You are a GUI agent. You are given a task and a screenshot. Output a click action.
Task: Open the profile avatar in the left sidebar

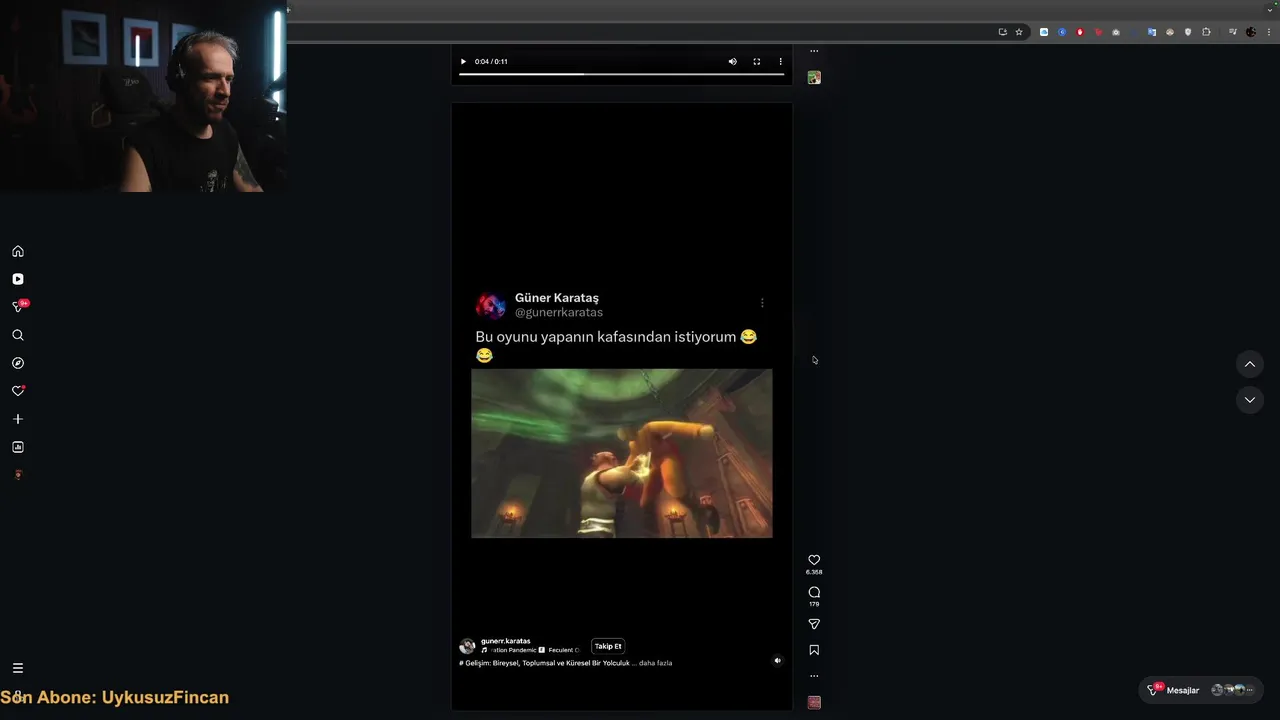point(18,475)
